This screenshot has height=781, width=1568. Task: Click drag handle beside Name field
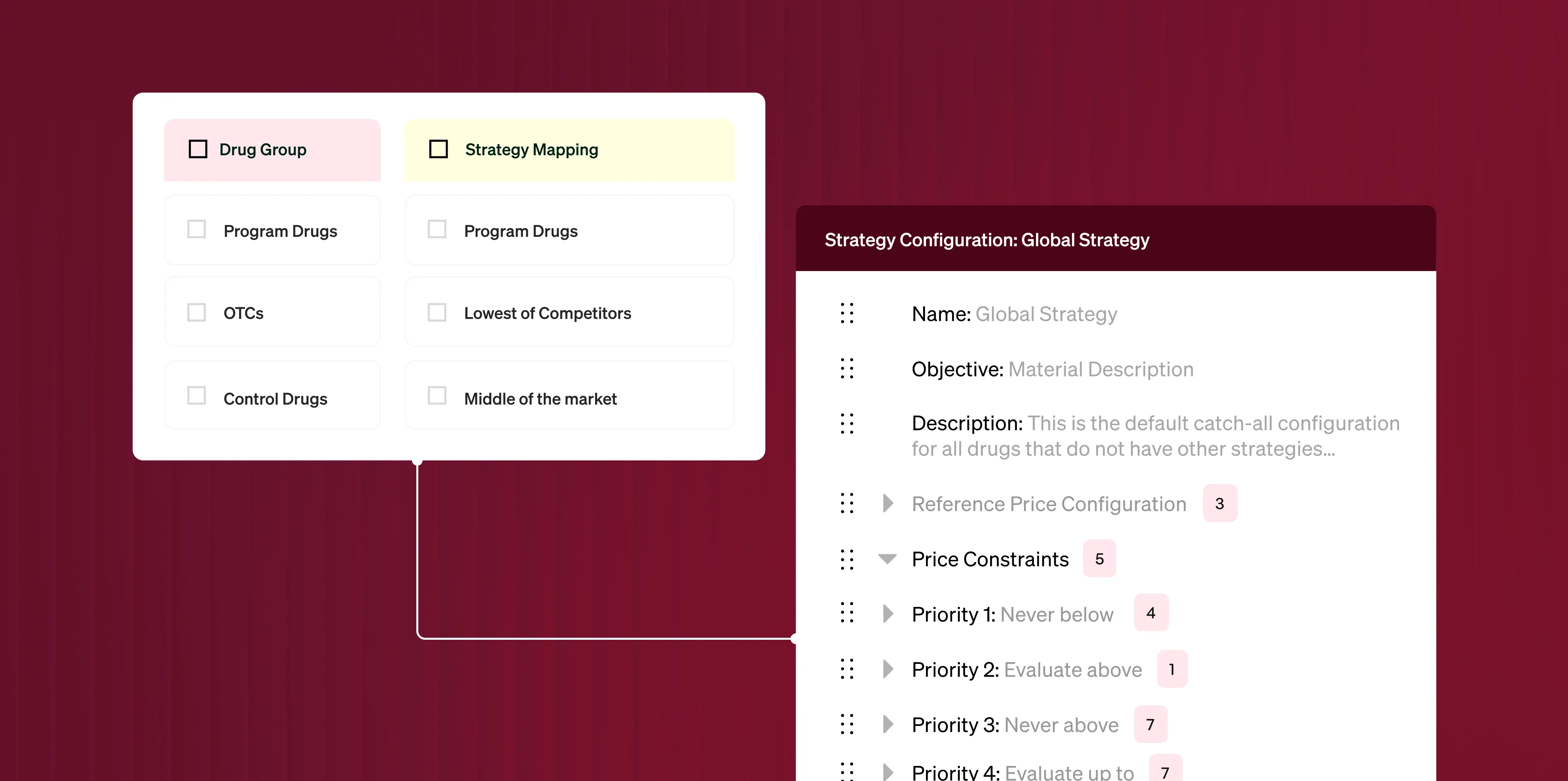coord(847,313)
